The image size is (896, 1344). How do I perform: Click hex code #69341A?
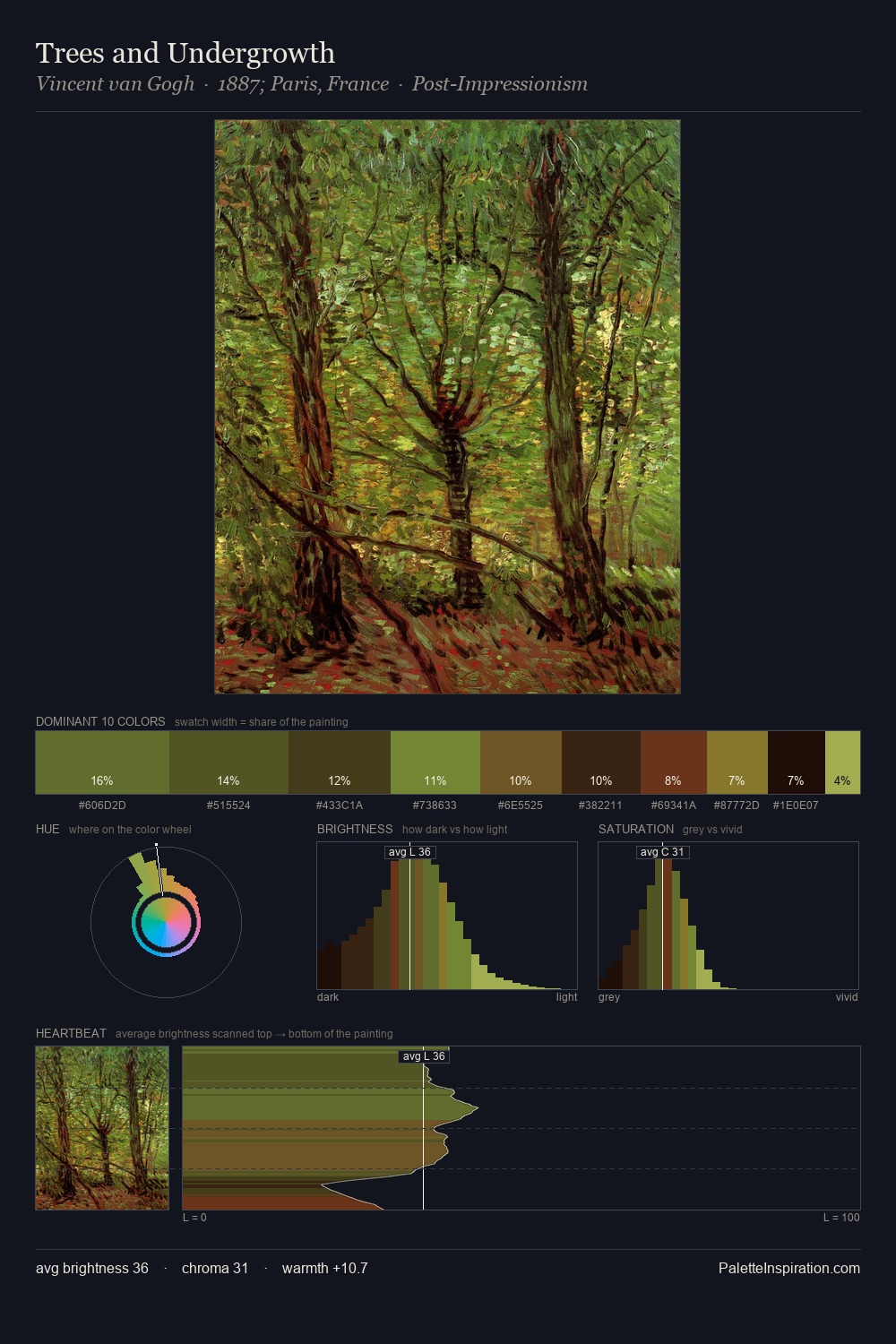tap(674, 806)
